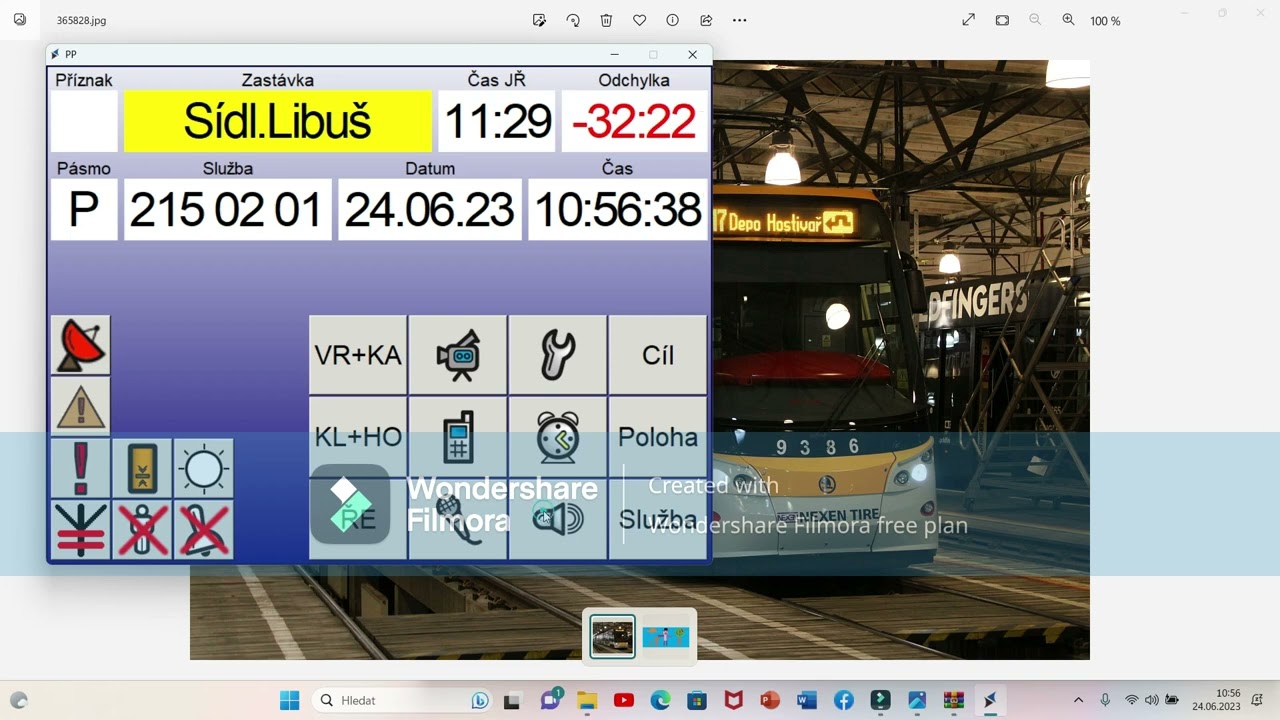Tap the Cíl destination button
The height and width of the screenshot is (720, 1280).
(x=658, y=355)
